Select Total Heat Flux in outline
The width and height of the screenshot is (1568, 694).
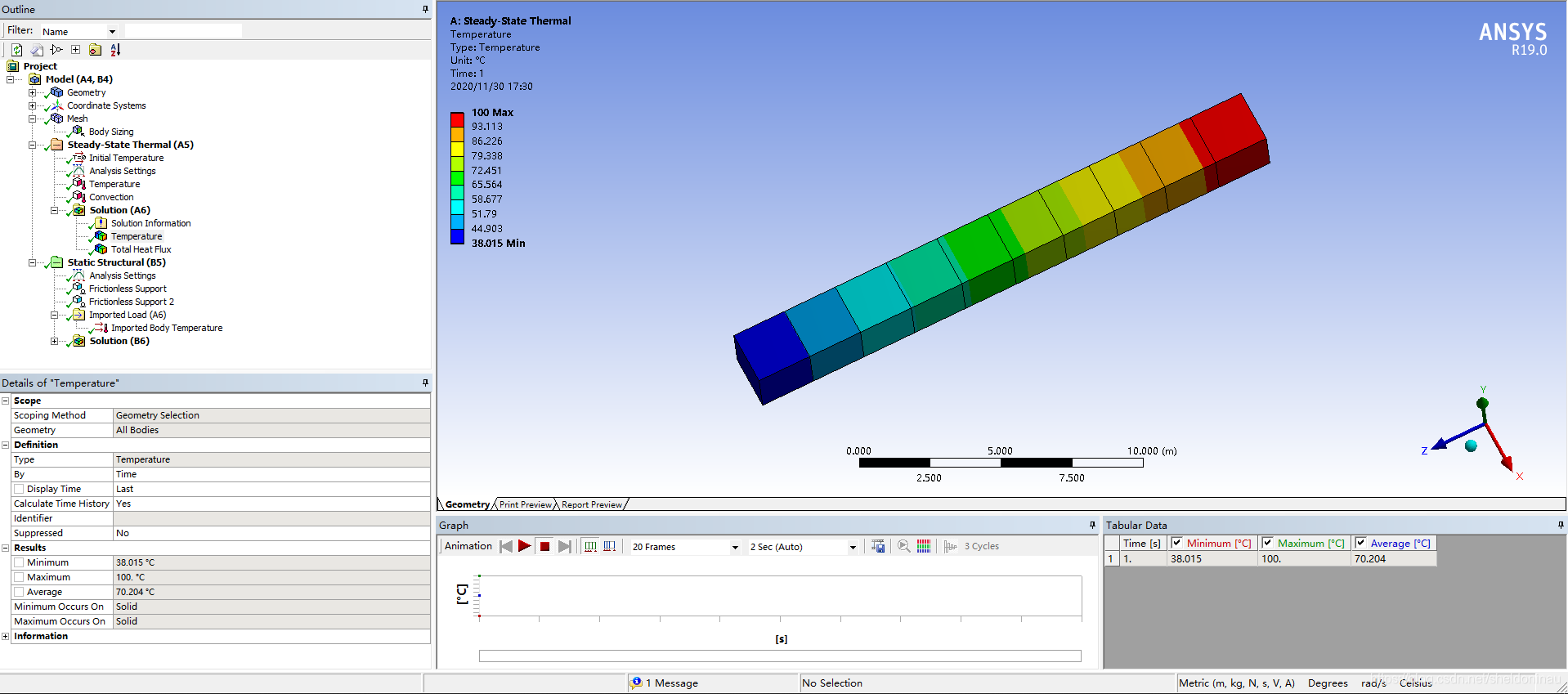pos(141,249)
